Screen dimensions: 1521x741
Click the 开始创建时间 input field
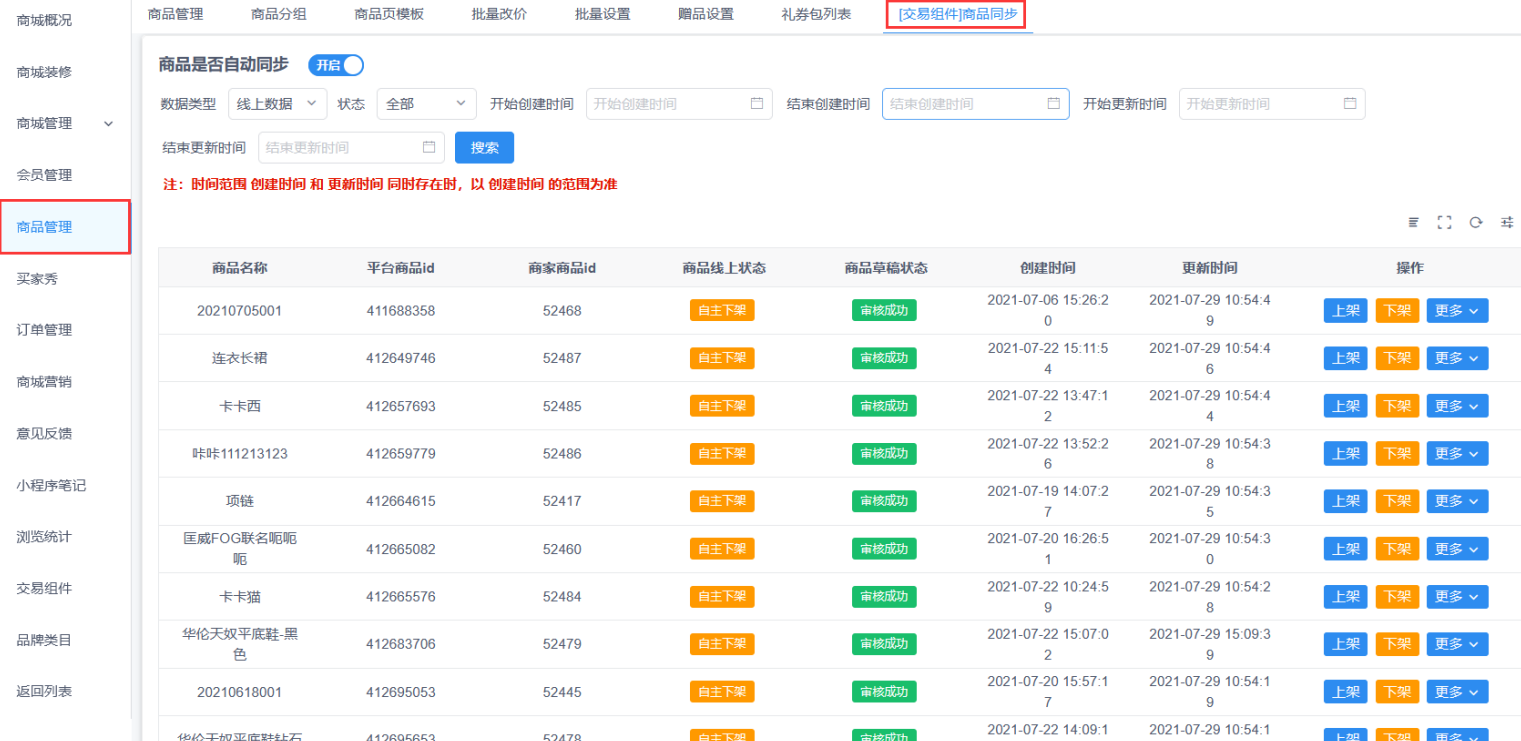(x=665, y=103)
